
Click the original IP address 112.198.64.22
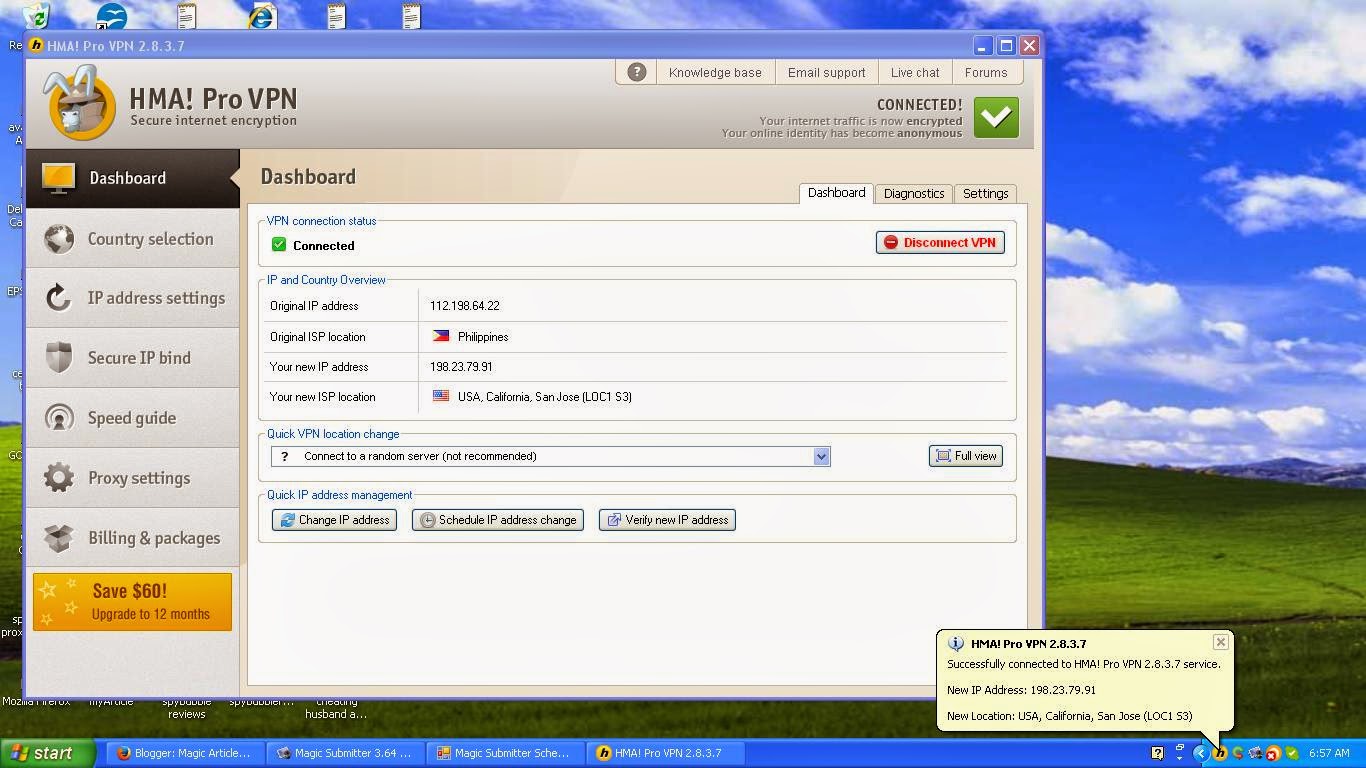click(465, 306)
